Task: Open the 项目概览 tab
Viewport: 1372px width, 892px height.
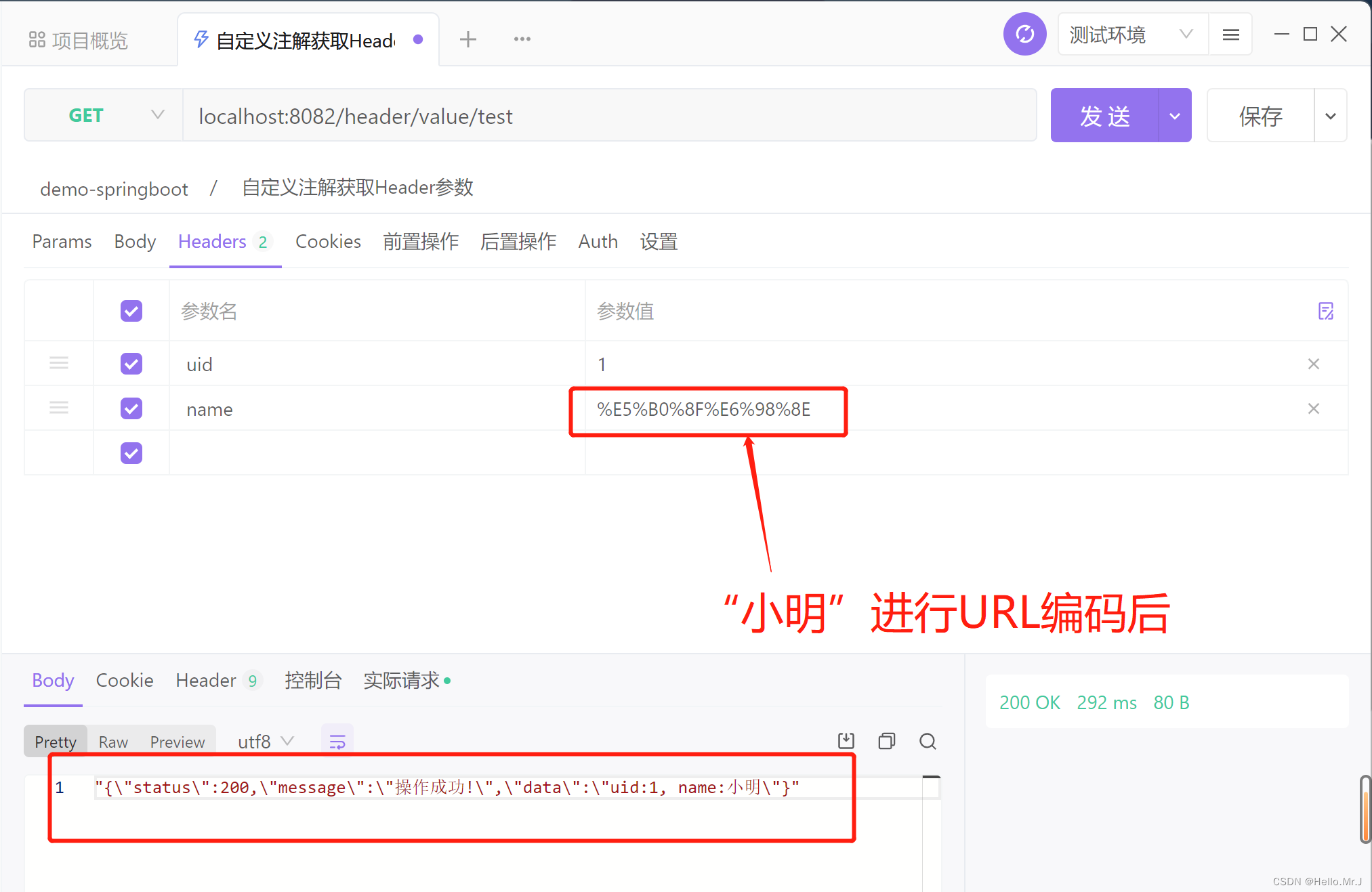Action: pyautogui.click(x=79, y=40)
